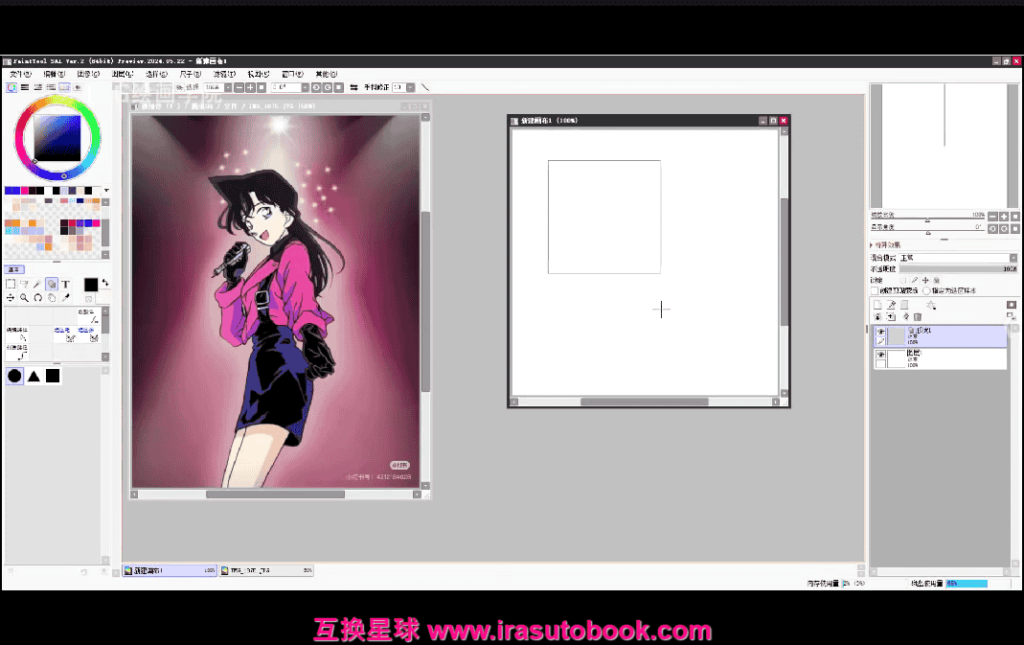Toggle color wheel panel visibility

pyautogui.click(x=12, y=87)
